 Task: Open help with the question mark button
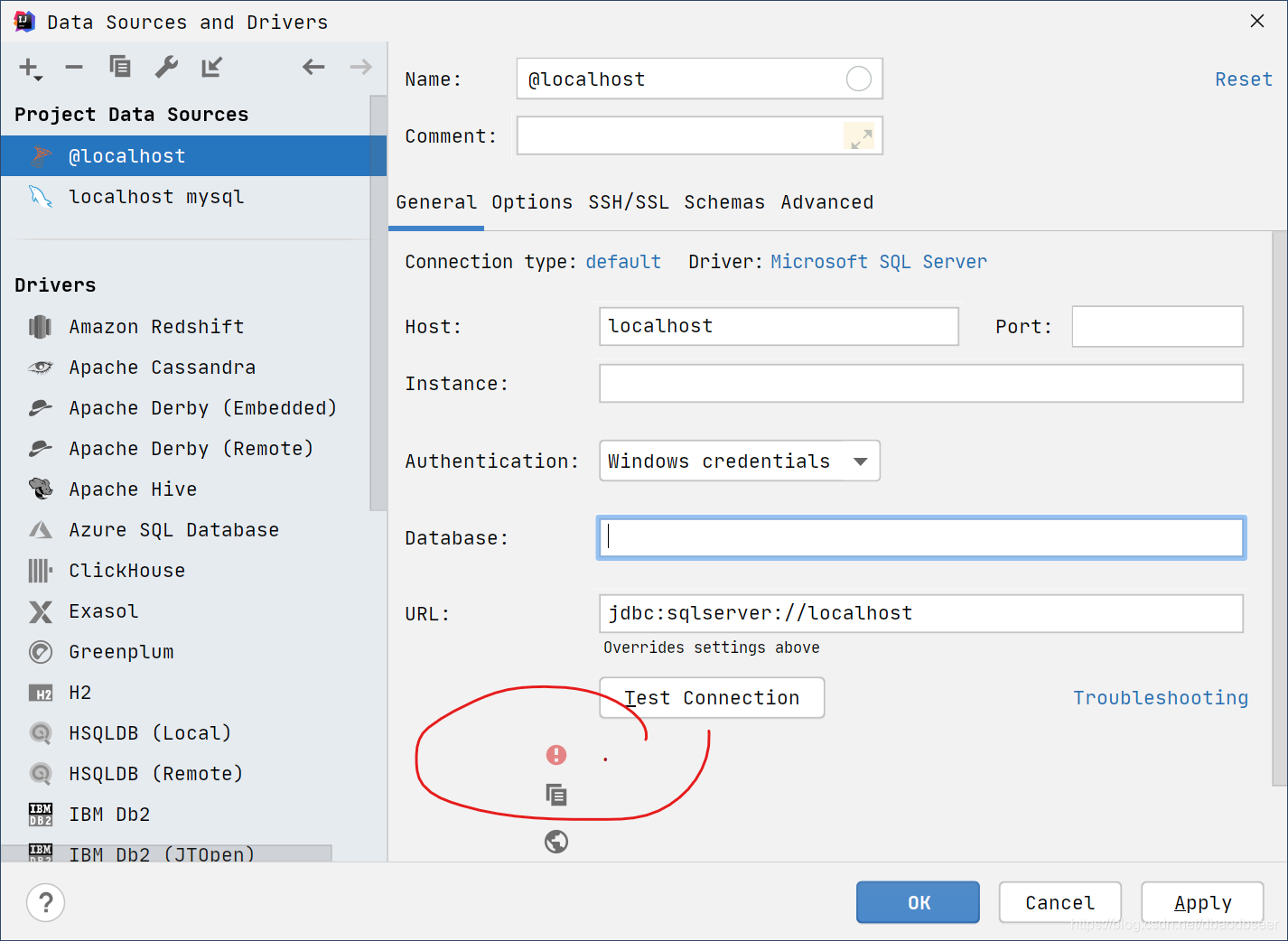click(x=46, y=902)
